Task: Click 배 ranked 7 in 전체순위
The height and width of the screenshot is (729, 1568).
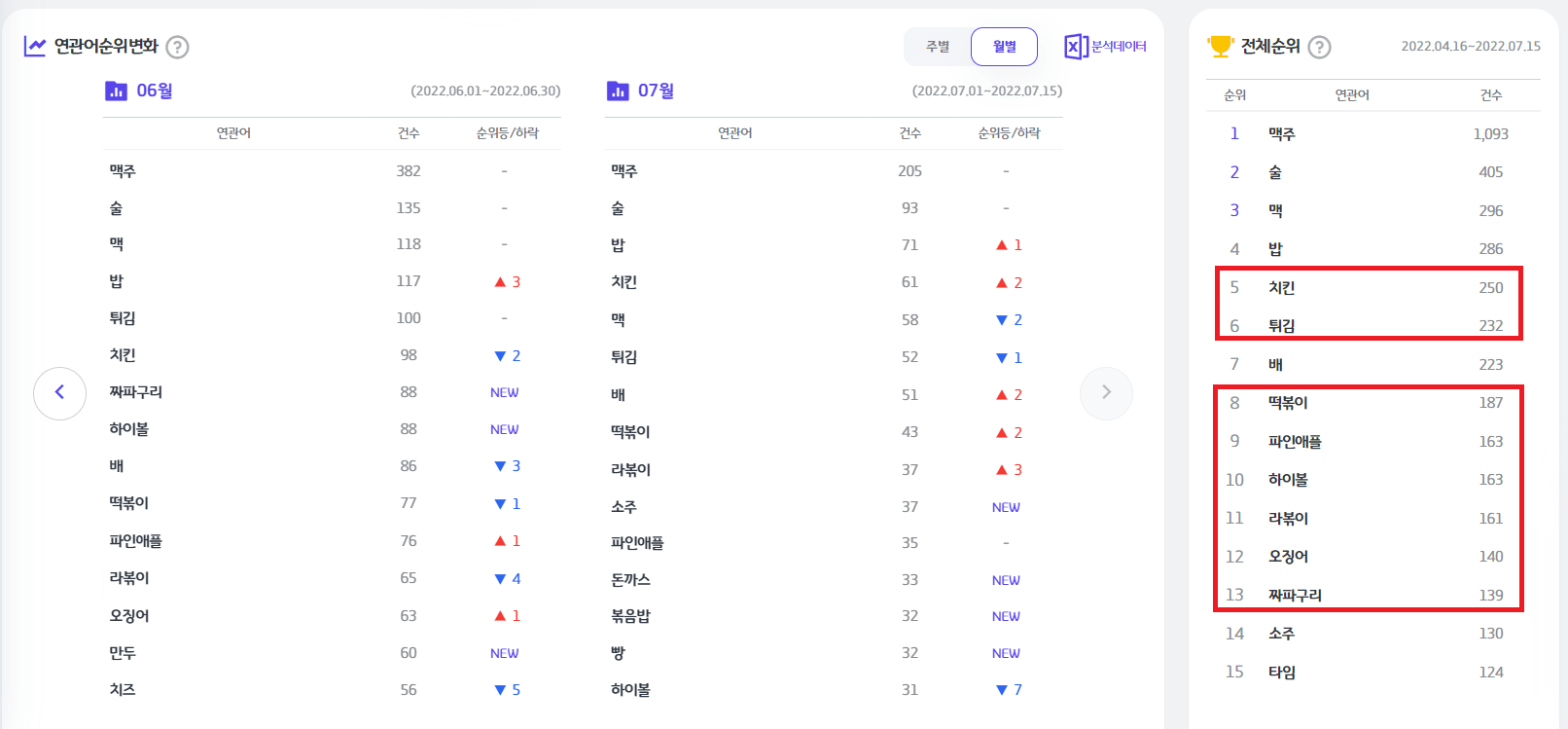Action: tap(1275, 365)
